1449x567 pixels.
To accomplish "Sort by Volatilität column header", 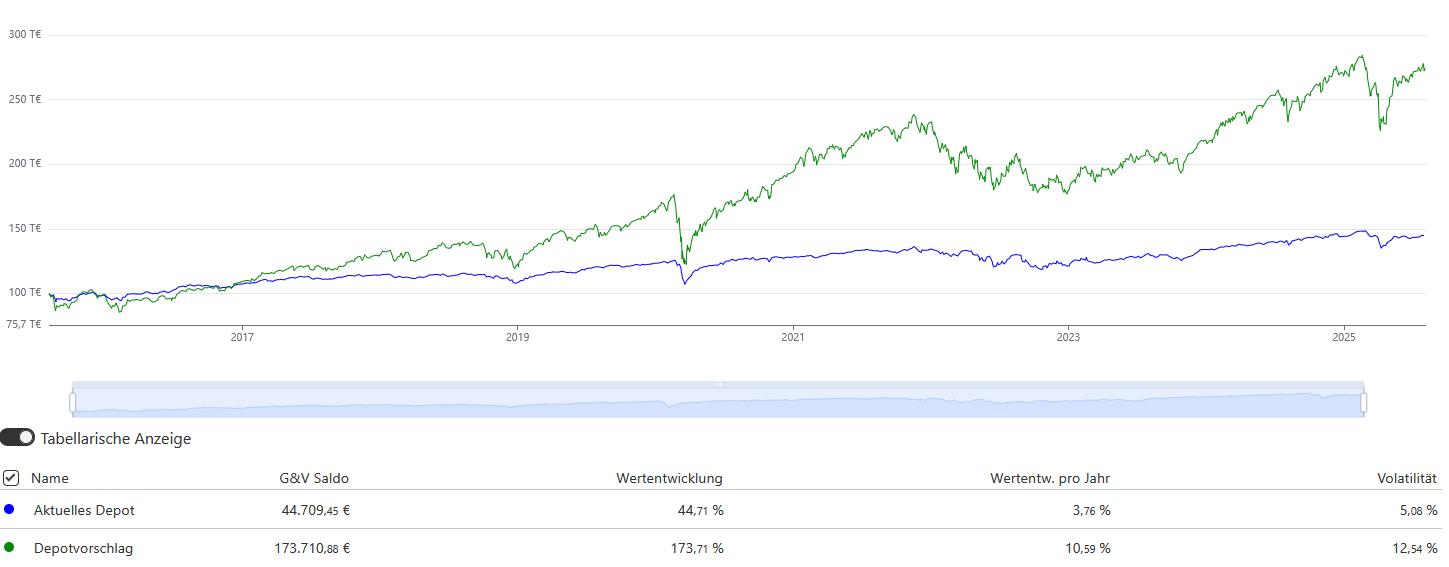I will coord(1407,478).
